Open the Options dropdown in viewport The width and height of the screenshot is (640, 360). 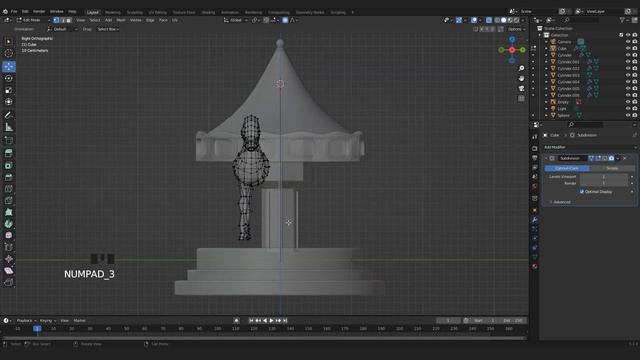[x=516, y=29]
